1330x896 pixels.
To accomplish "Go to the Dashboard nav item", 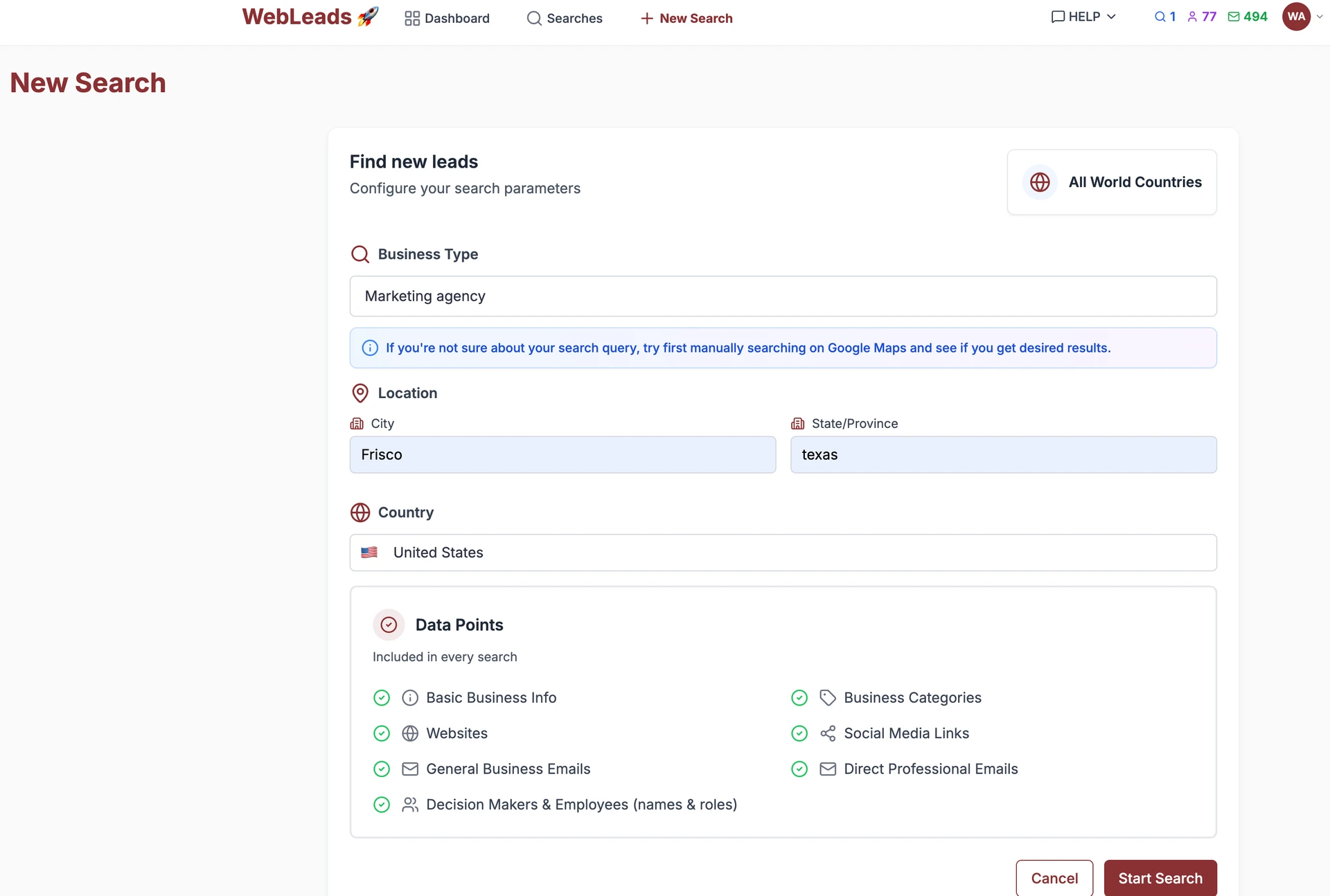I will tap(447, 18).
